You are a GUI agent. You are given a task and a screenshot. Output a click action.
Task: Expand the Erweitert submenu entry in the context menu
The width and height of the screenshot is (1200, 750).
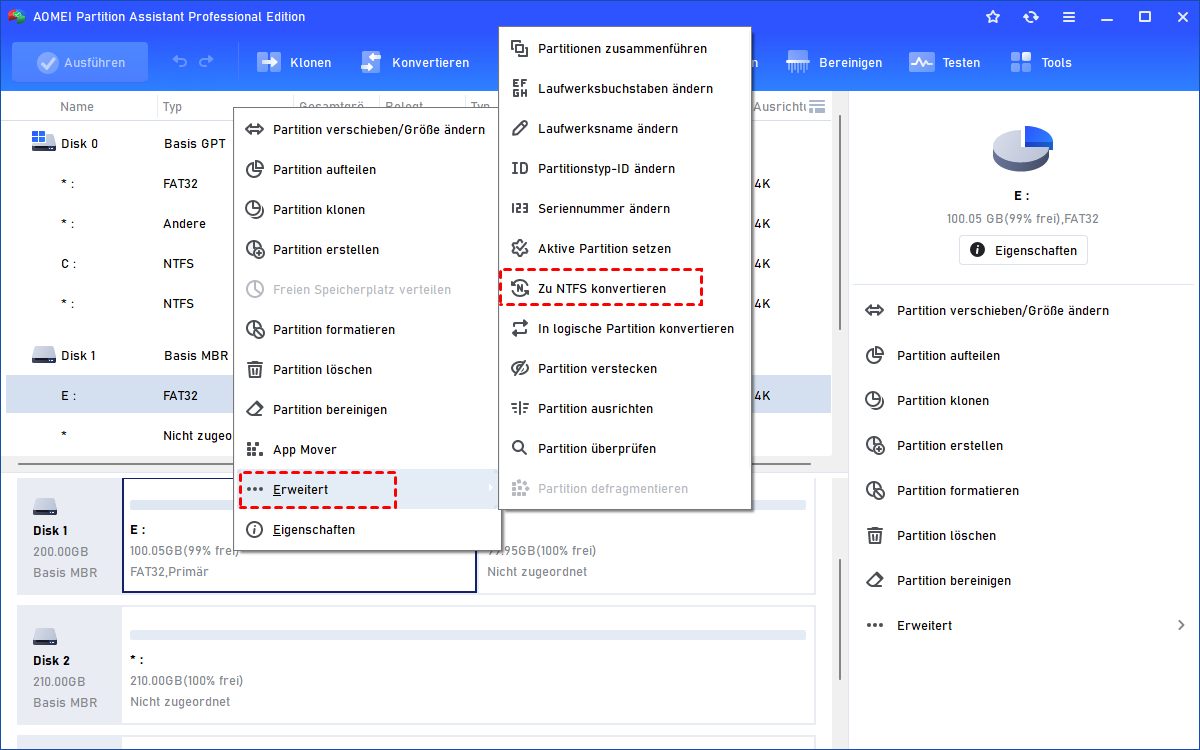(x=367, y=489)
